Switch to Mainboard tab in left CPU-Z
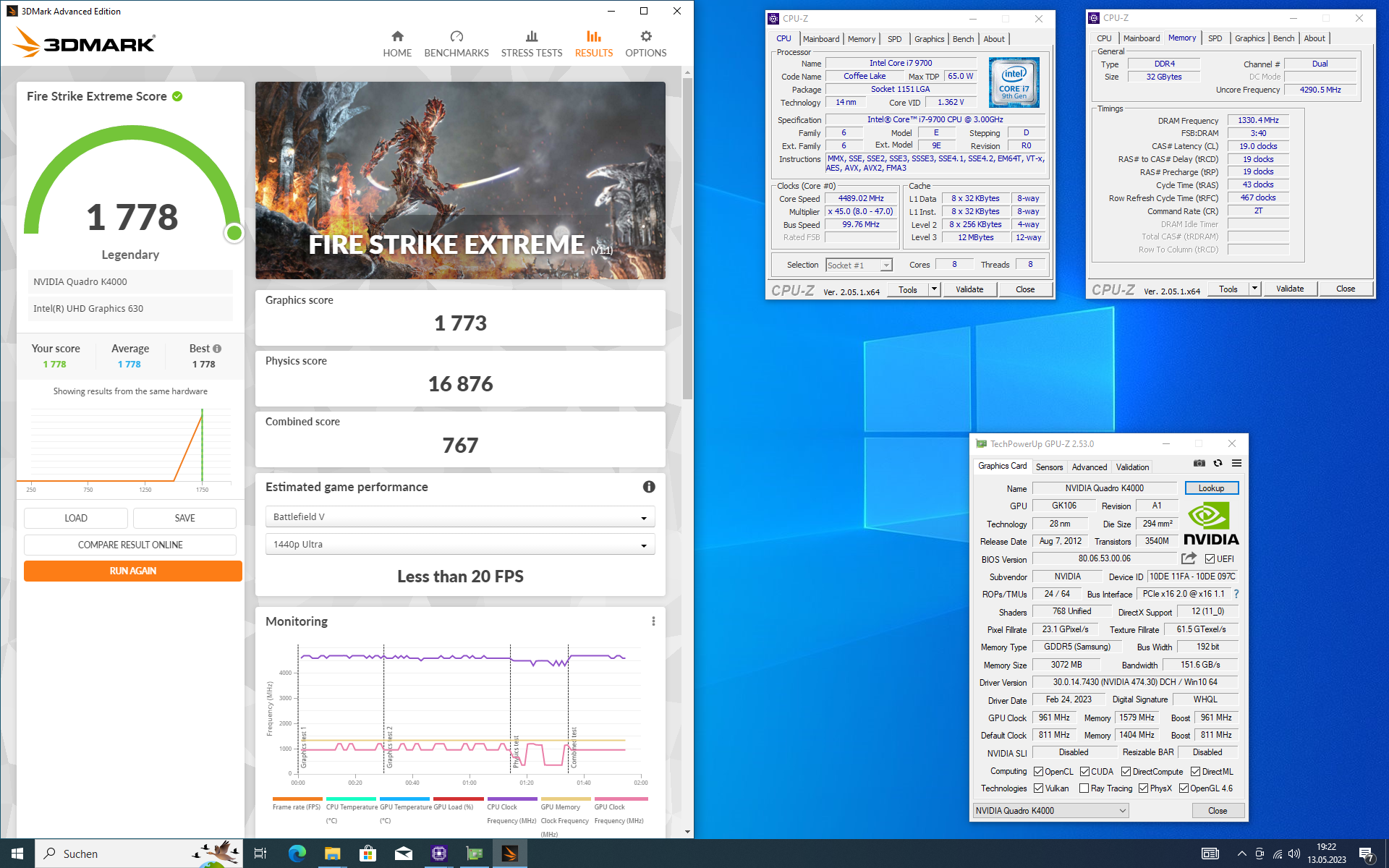The image size is (1389, 868). [x=820, y=39]
